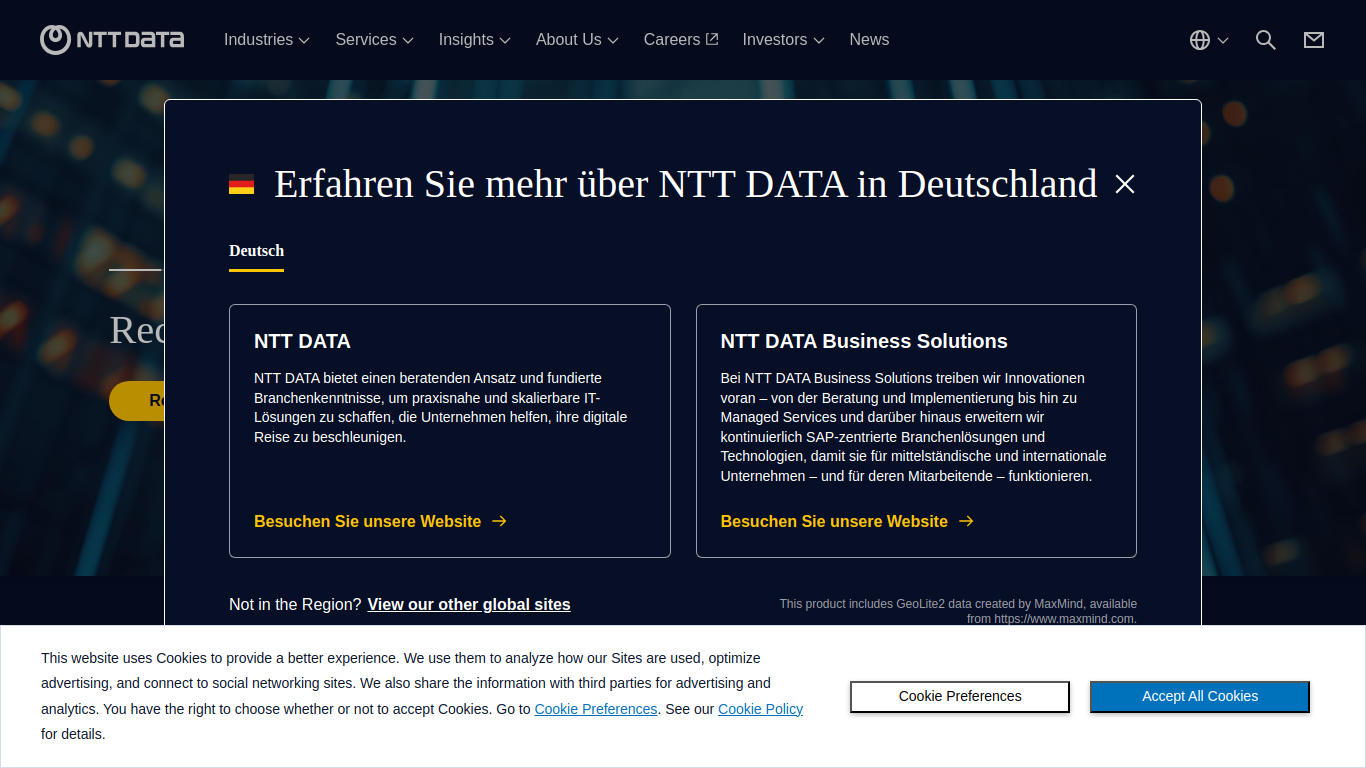Visit the NTT DATA website link
Image resolution: width=1366 pixels, height=768 pixels.
tap(380, 521)
